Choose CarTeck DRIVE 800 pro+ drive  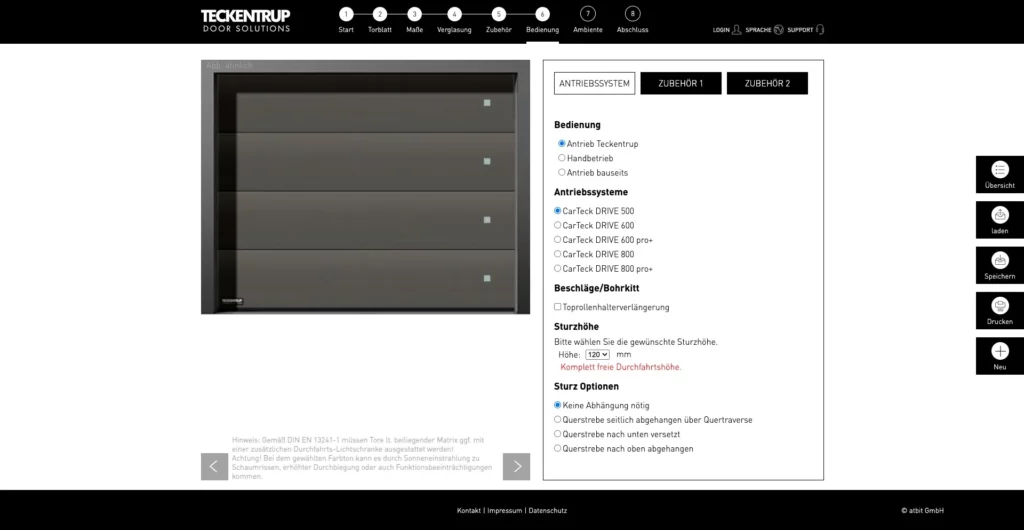(558, 268)
